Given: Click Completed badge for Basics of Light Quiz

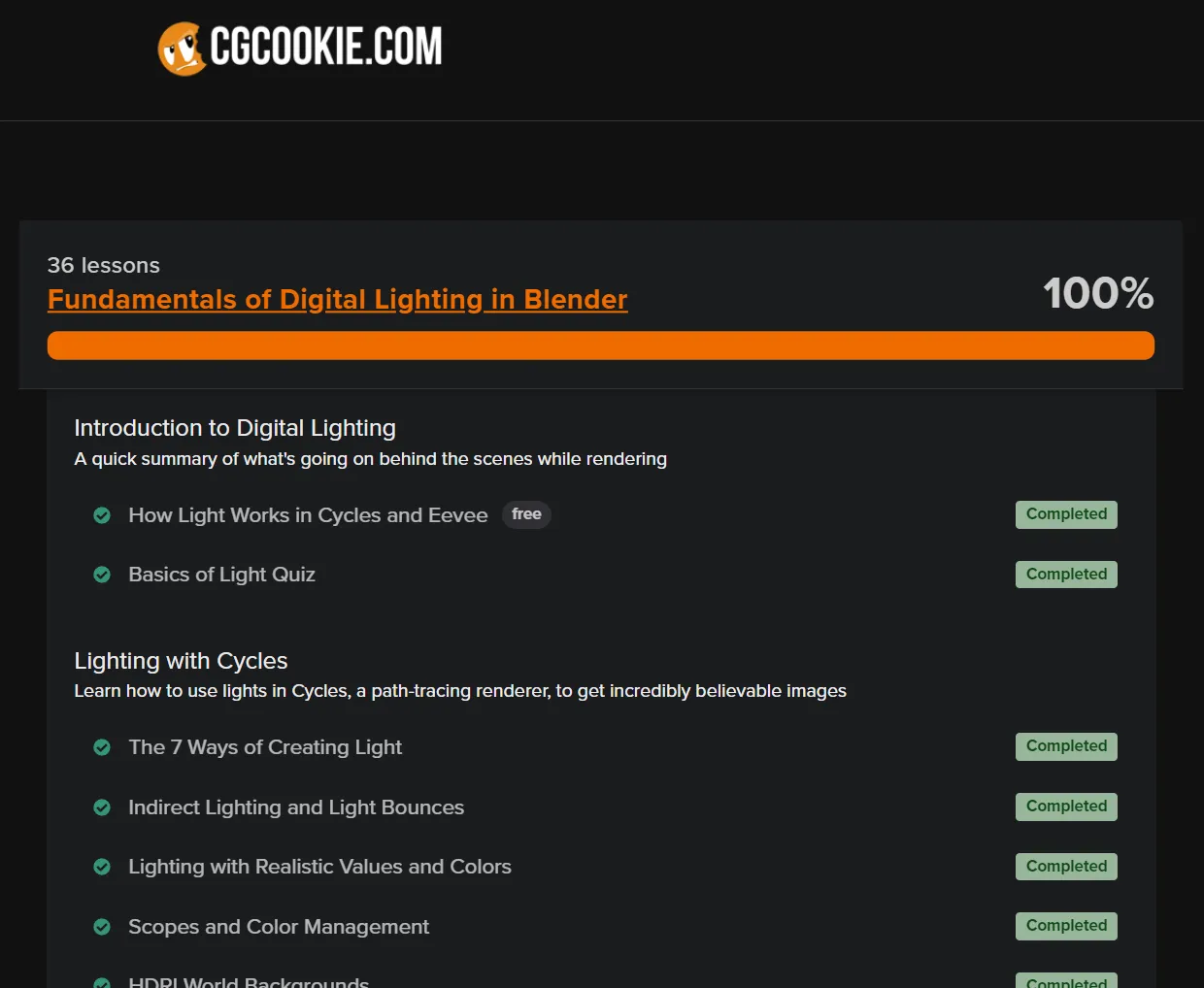Looking at the screenshot, I should 1066,575.
